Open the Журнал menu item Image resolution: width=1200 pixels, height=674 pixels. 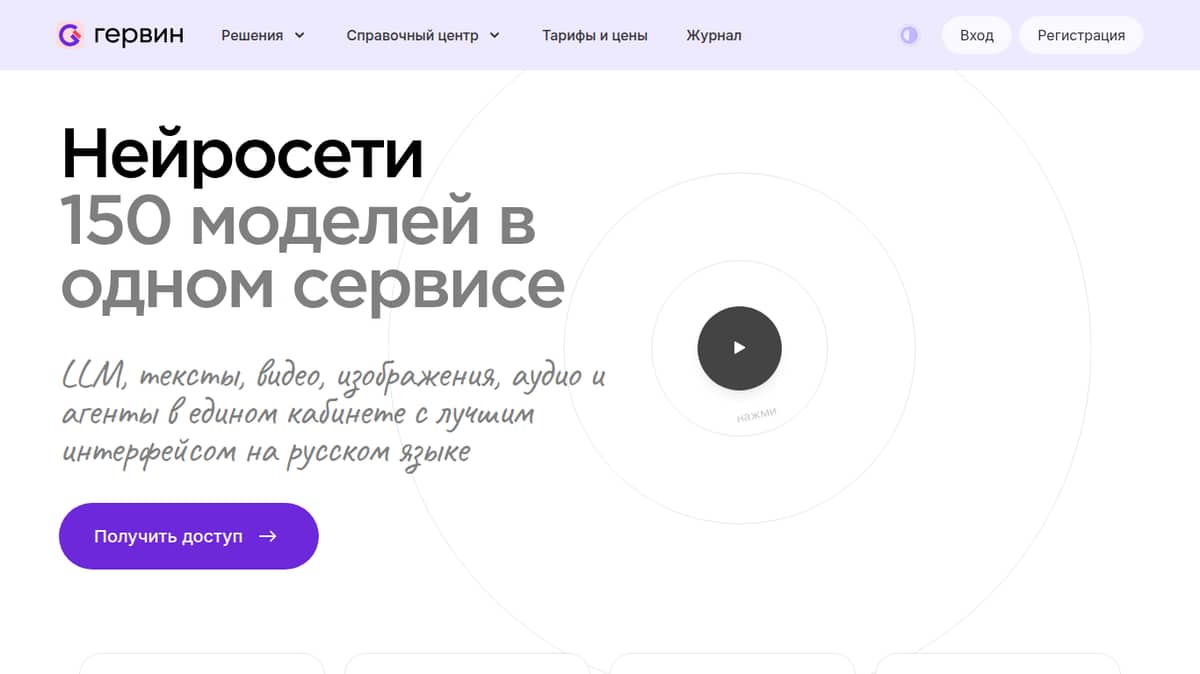714,35
